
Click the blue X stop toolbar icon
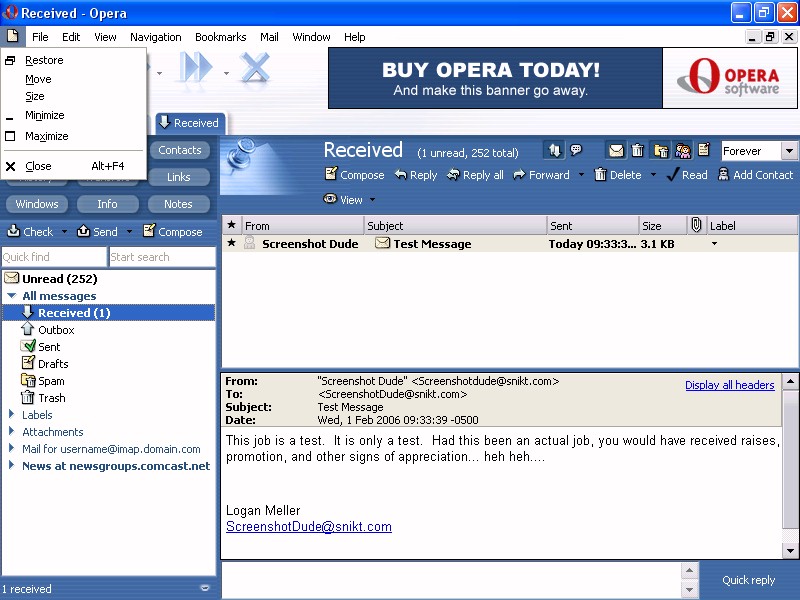(x=255, y=67)
